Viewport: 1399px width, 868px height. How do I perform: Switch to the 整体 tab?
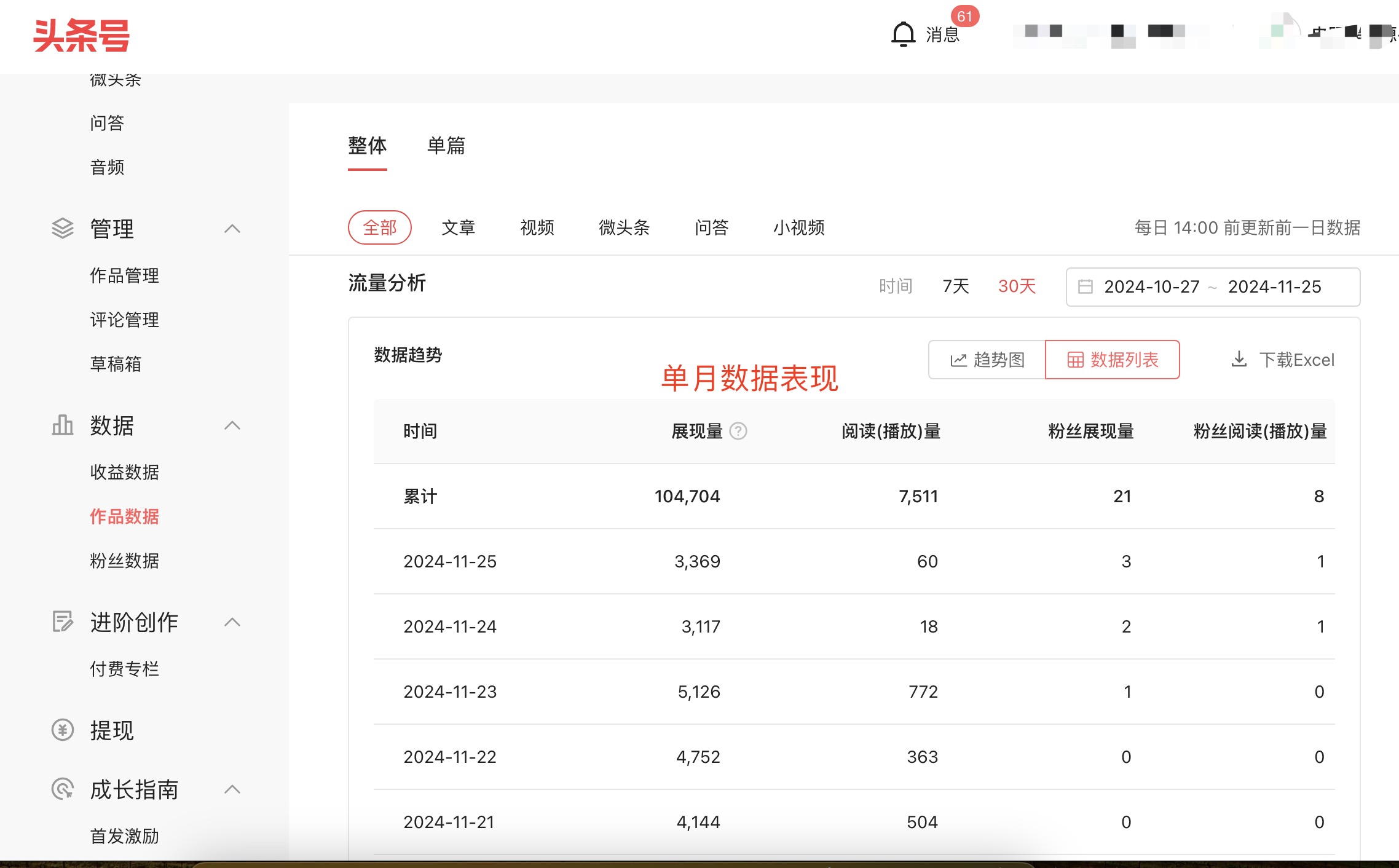click(368, 146)
